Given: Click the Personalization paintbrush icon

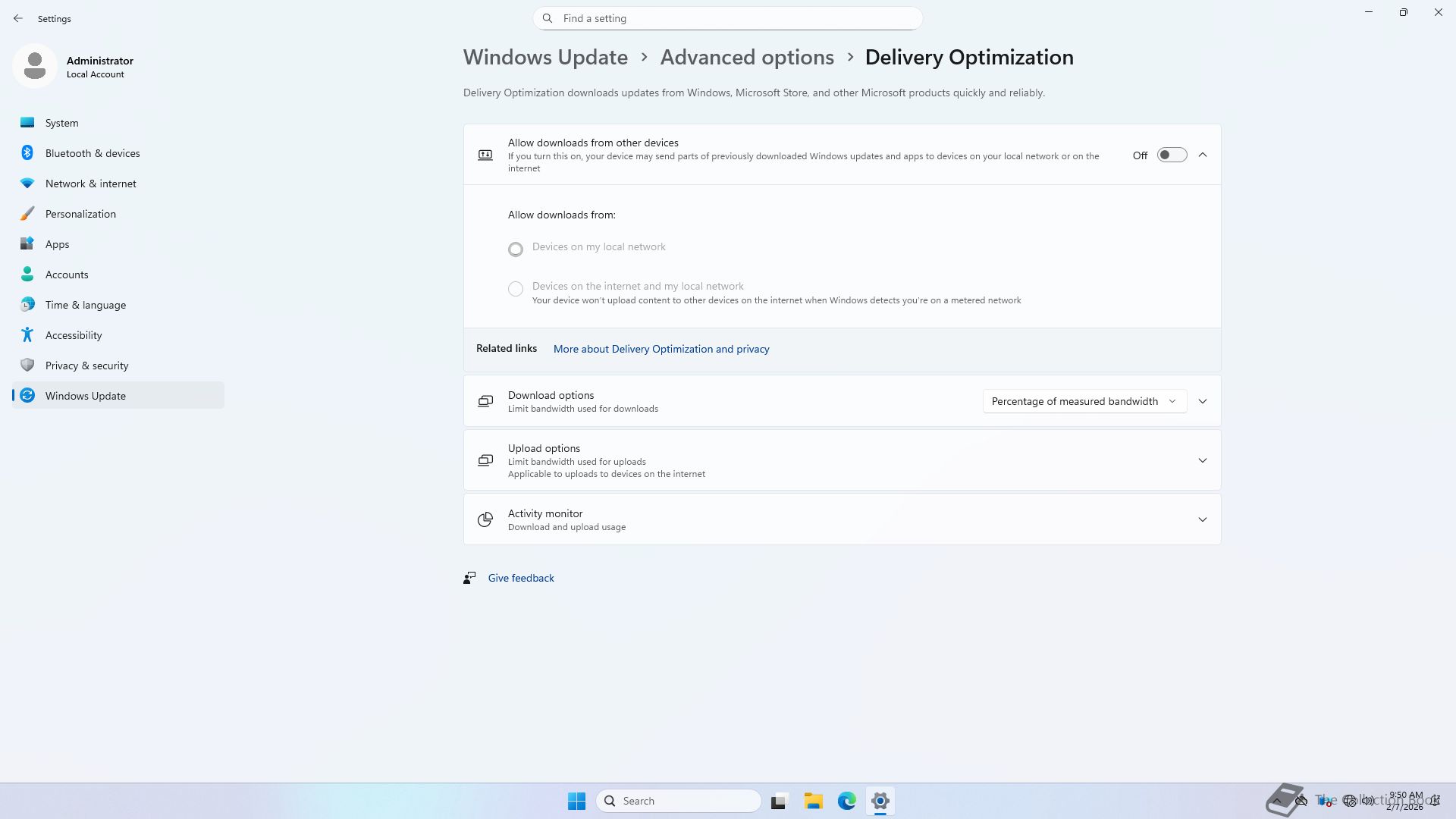Looking at the screenshot, I should 27,214.
